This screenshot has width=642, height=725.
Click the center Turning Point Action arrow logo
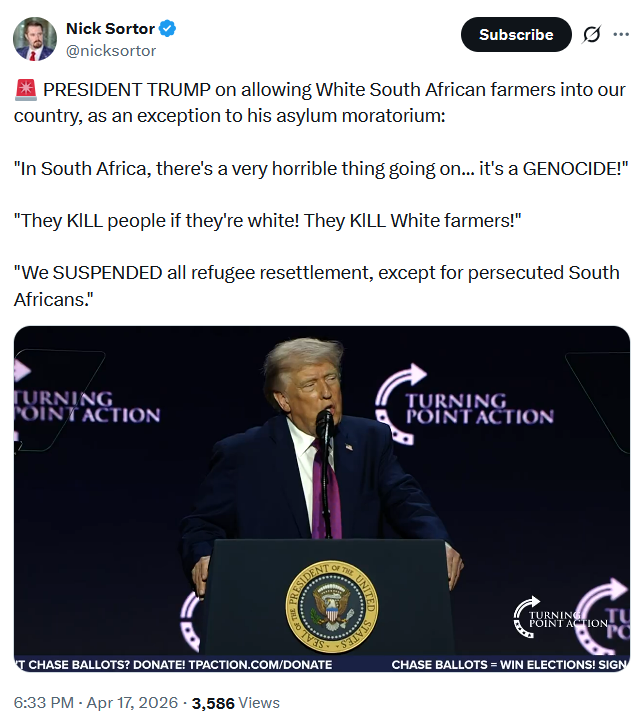pos(464,406)
